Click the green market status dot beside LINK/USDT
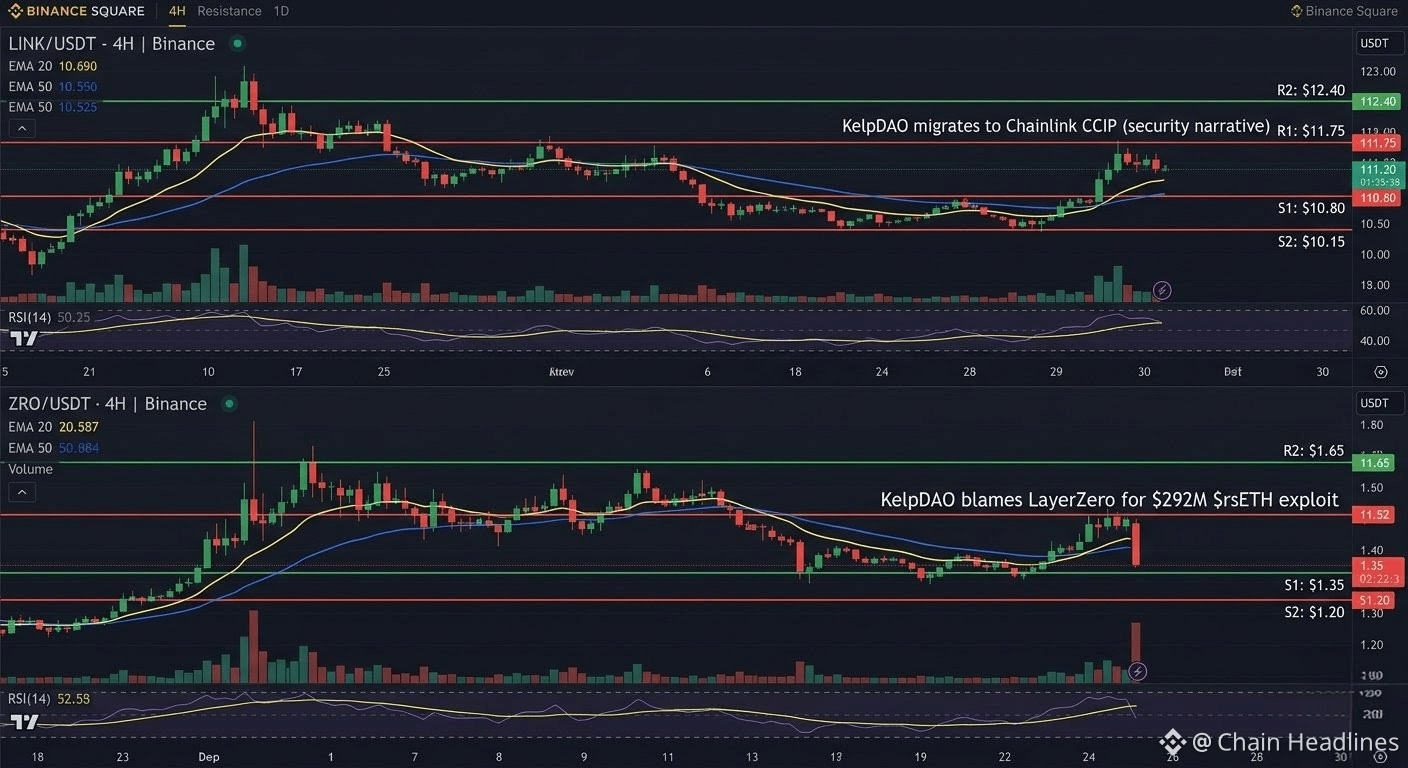Screen dimensions: 1408x768 coord(237,44)
